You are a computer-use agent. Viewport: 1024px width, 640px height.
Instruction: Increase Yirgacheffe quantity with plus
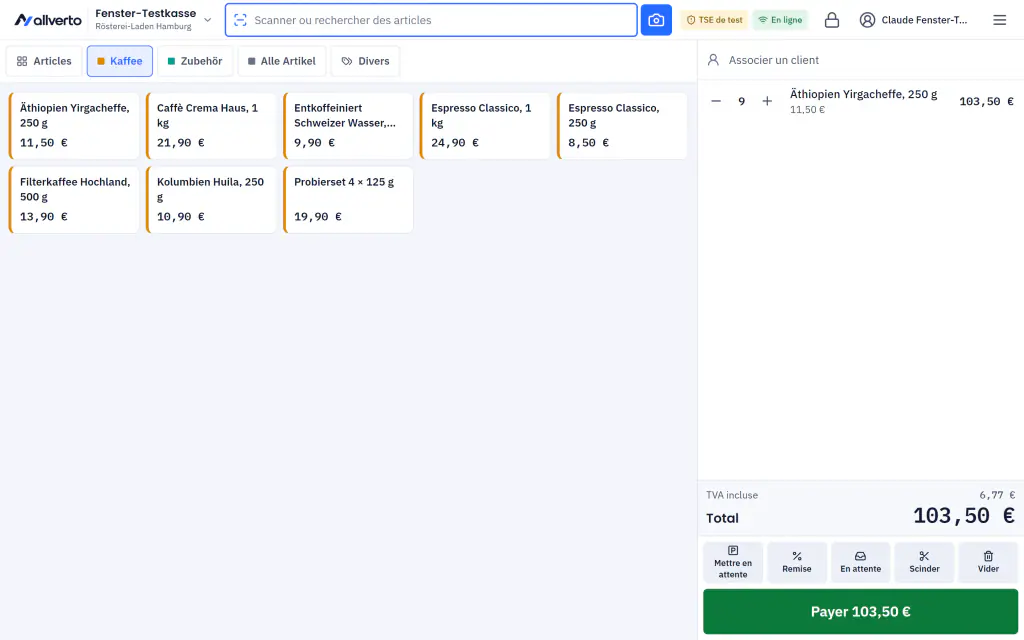click(767, 101)
